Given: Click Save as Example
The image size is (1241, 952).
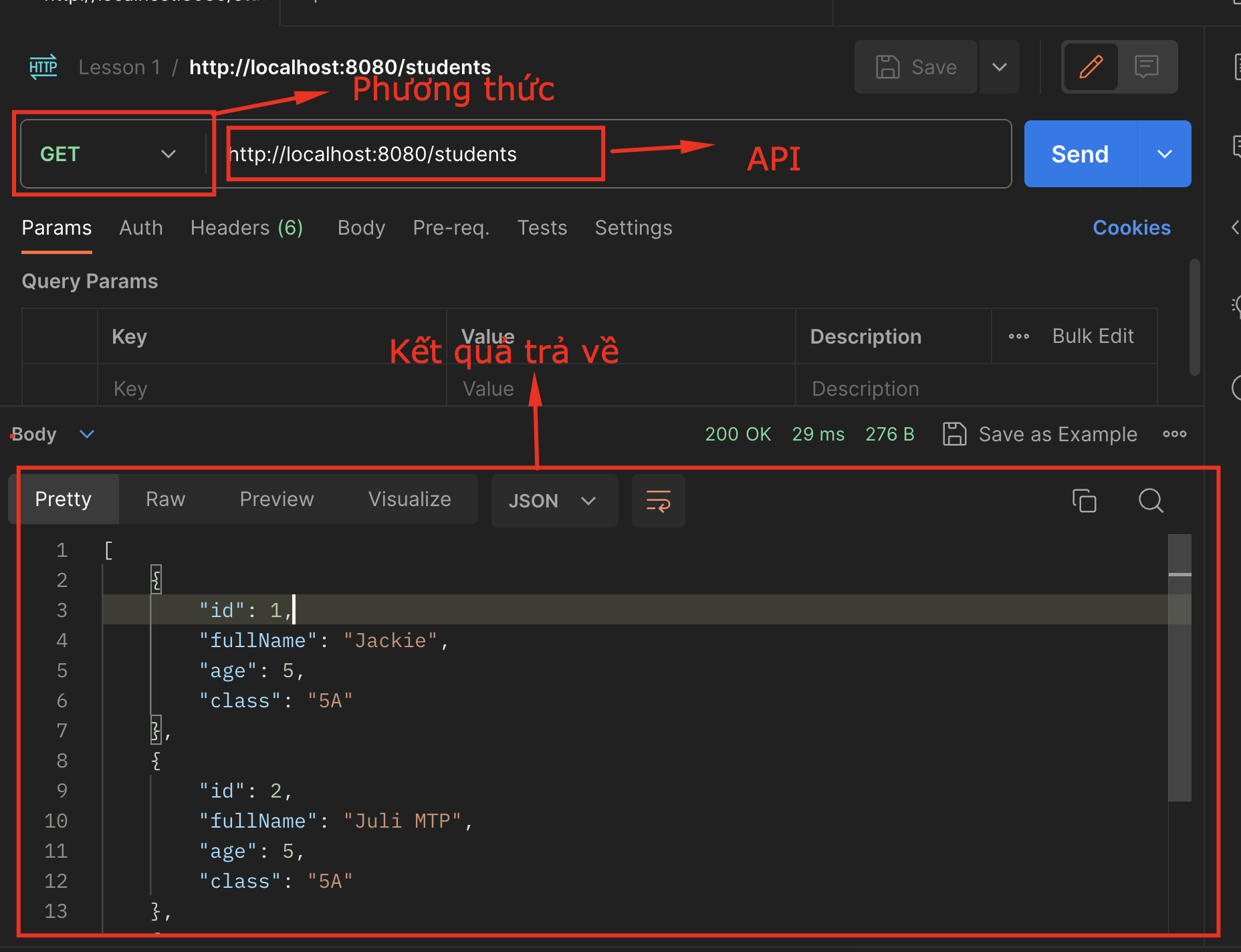Looking at the screenshot, I should tap(1040, 435).
